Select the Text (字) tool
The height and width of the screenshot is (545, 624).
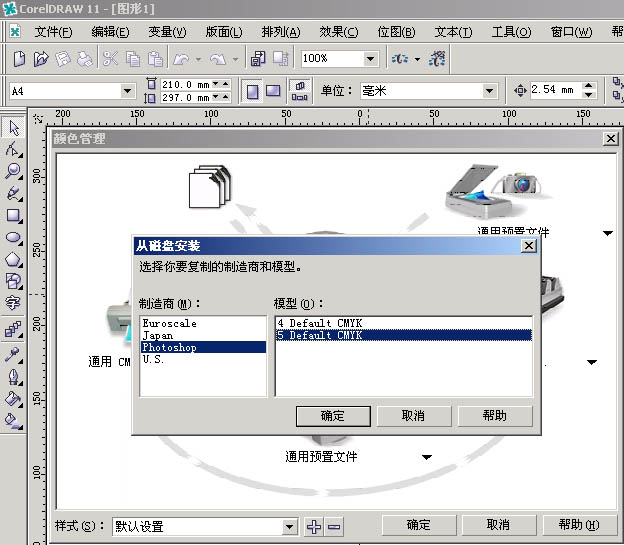click(13, 303)
